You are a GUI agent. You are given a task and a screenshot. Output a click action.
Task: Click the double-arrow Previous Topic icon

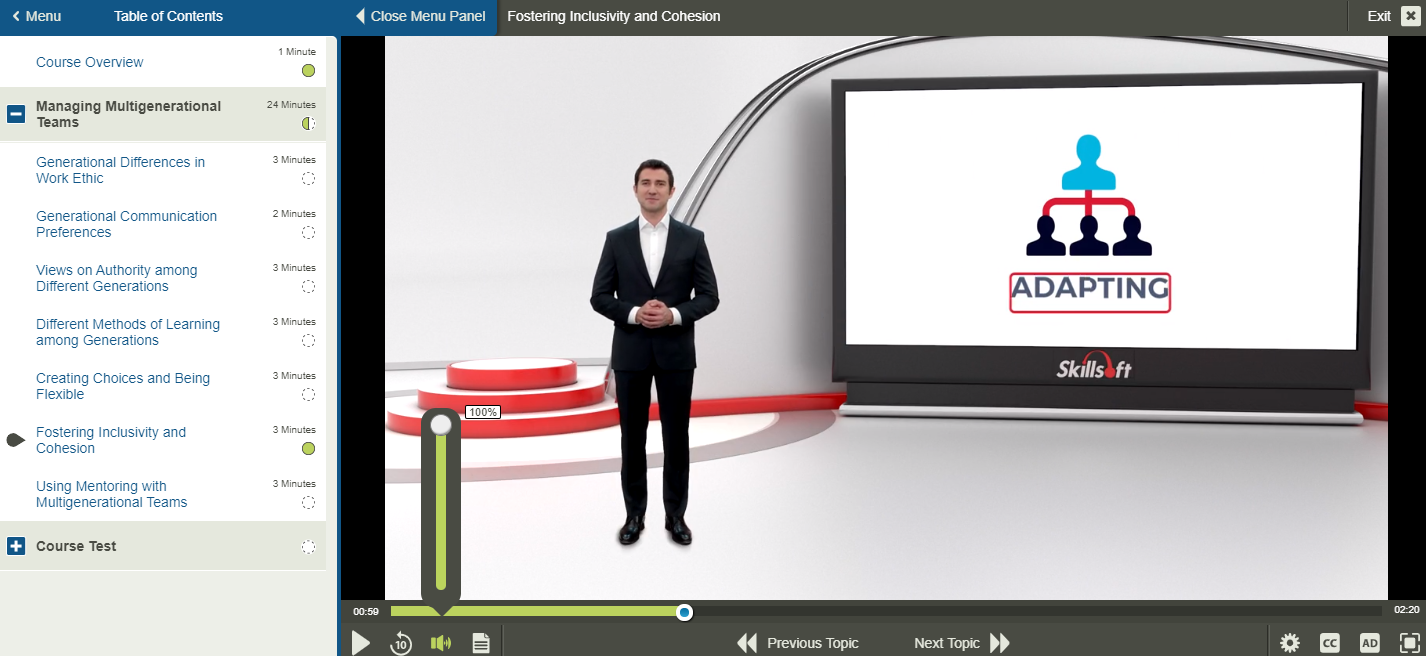[747, 643]
